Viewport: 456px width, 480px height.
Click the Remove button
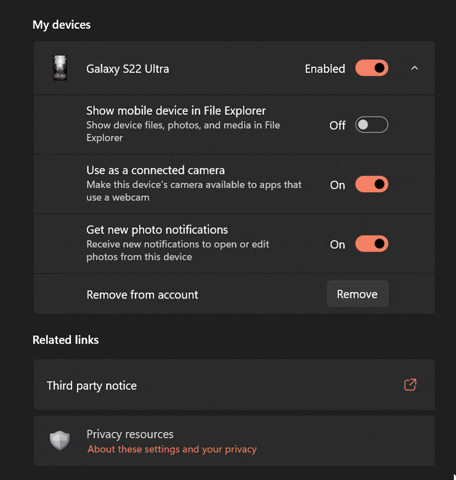click(x=358, y=294)
